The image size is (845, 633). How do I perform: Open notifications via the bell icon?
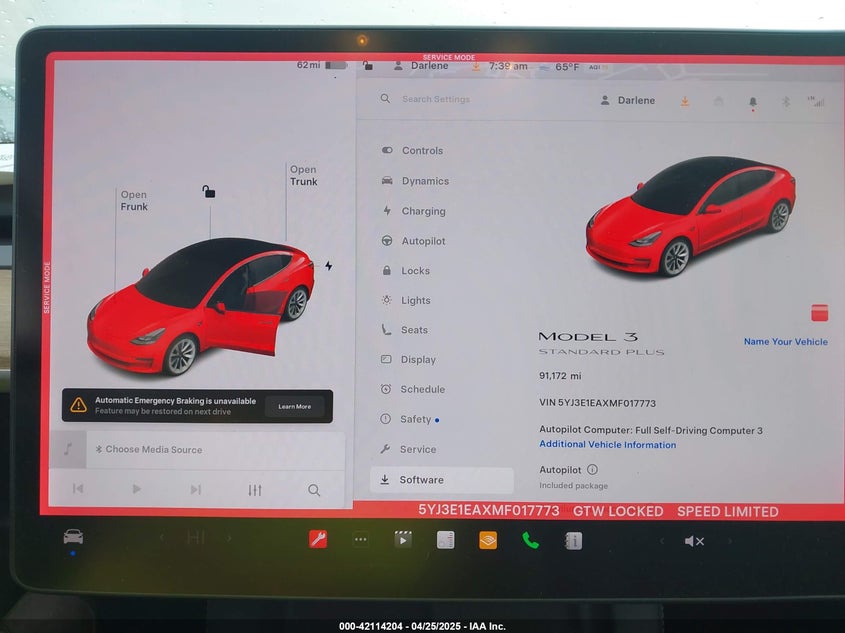coord(753,101)
